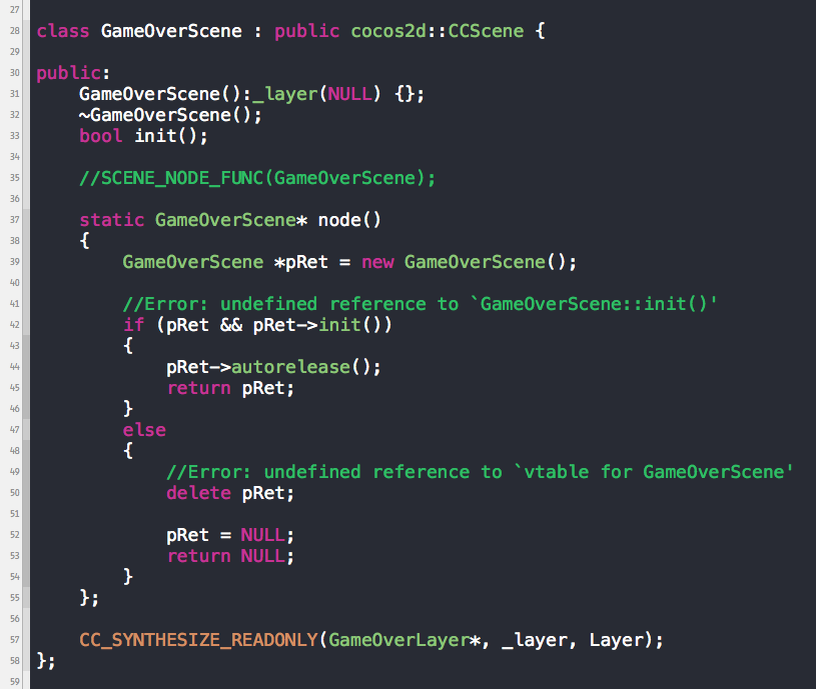Image resolution: width=816 pixels, height=689 pixels.
Task: Click the GameOverScene::init() undefined reference comment
Action: (419, 304)
